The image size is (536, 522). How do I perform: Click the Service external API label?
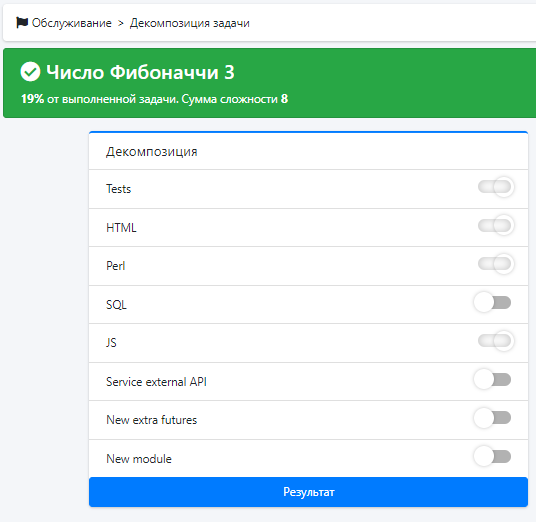(x=156, y=382)
